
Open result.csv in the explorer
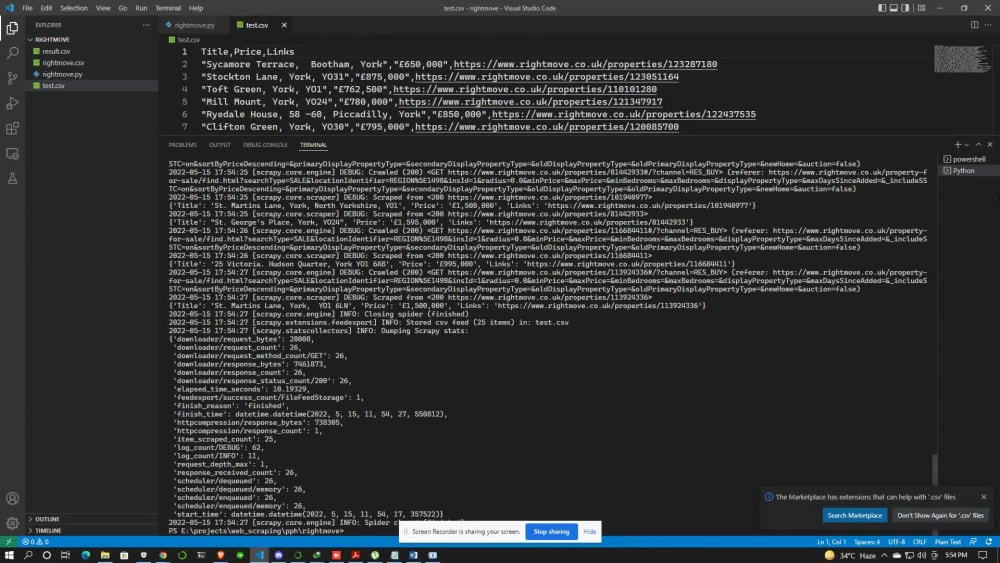pos(92,51)
